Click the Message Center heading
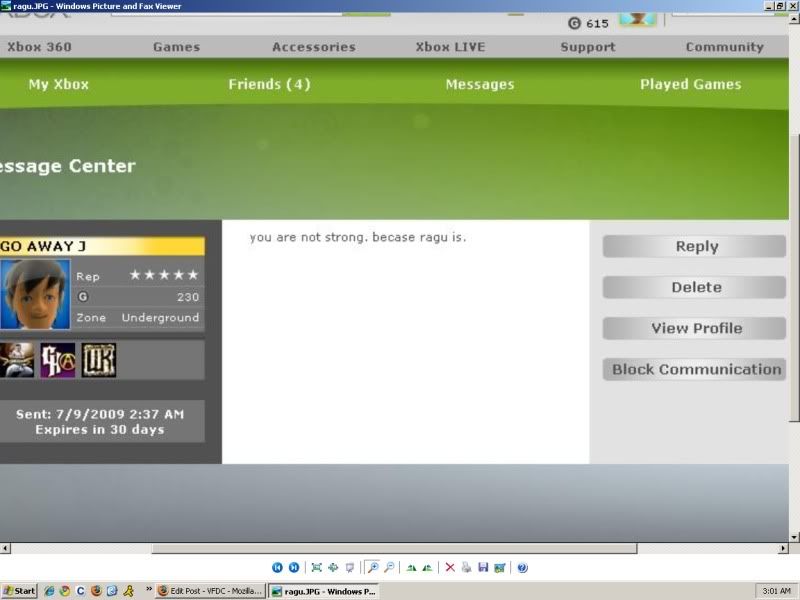 click(68, 166)
